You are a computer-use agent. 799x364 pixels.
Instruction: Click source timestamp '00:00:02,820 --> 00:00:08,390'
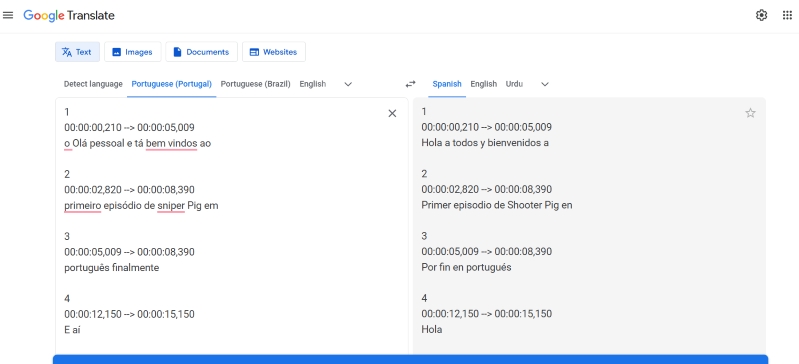pyautogui.click(x=129, y=190)
